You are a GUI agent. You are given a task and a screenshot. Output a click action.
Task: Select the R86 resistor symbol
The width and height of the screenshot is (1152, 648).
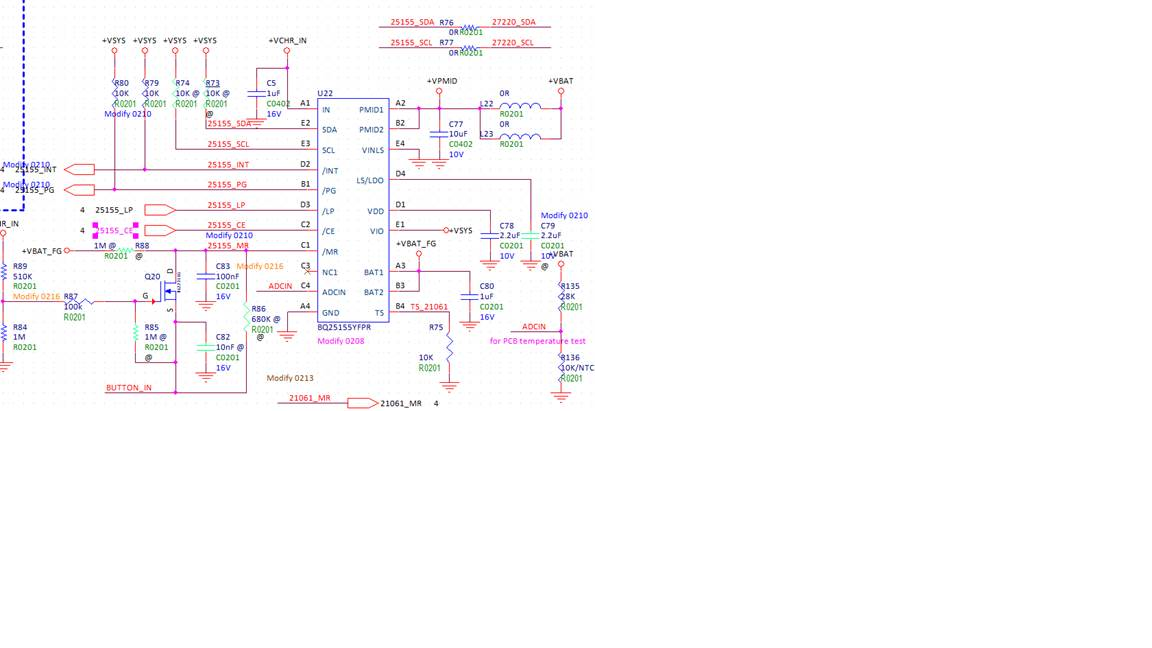pos(246,317)
